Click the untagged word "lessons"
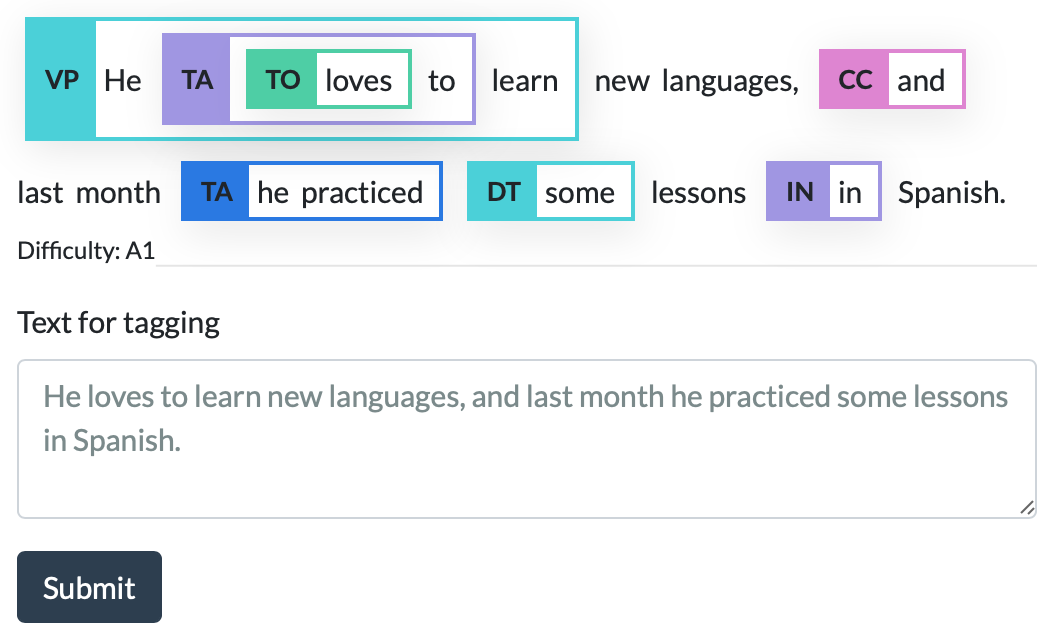 click(x=698, y=192)
